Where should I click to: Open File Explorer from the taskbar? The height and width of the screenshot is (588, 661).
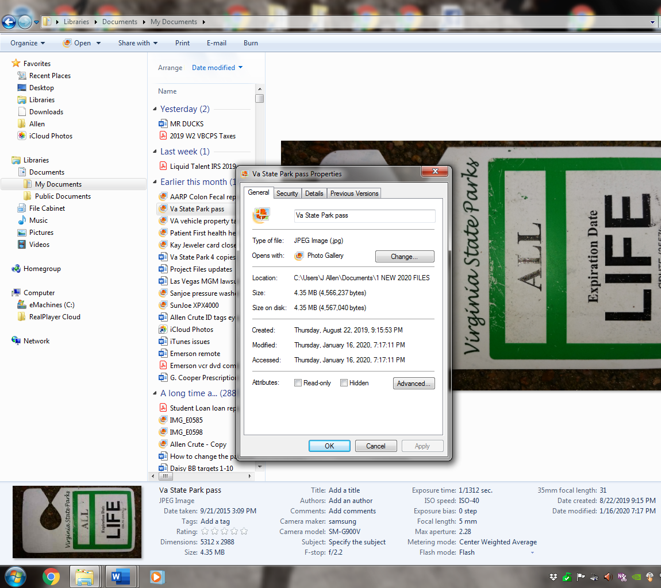click(84, 576)
